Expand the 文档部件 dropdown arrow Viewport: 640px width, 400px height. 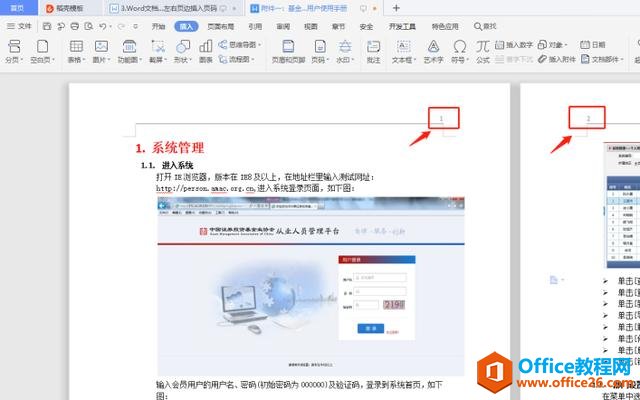coord(622,60)
